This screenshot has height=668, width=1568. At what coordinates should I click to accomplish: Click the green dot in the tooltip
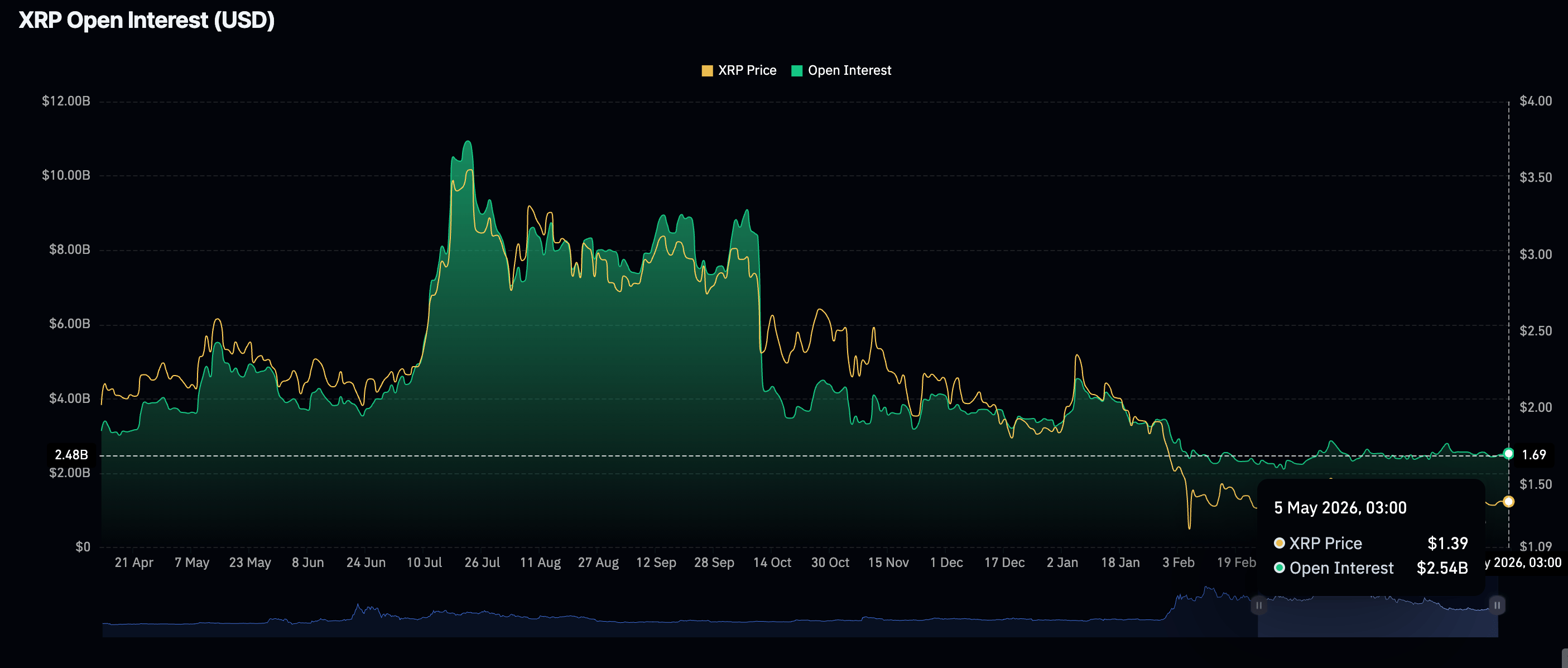[x=1280, y=568]
